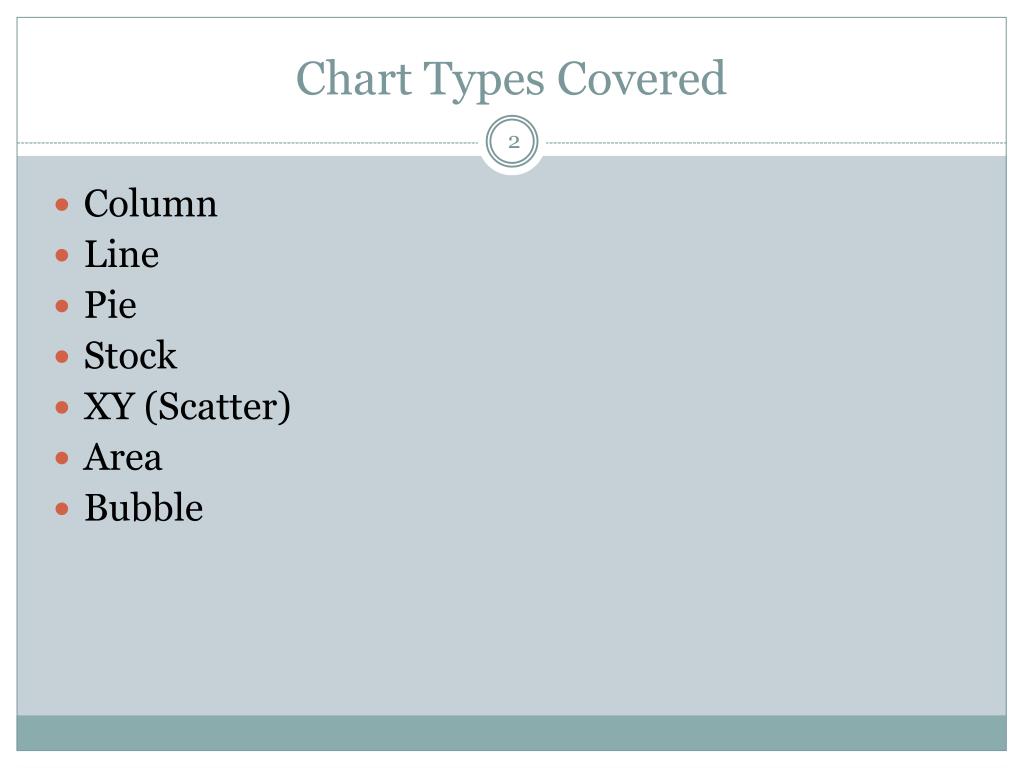Click the word Covered in the title
The width and height of the screenshot is (1024, 768).
pos(641,78)
